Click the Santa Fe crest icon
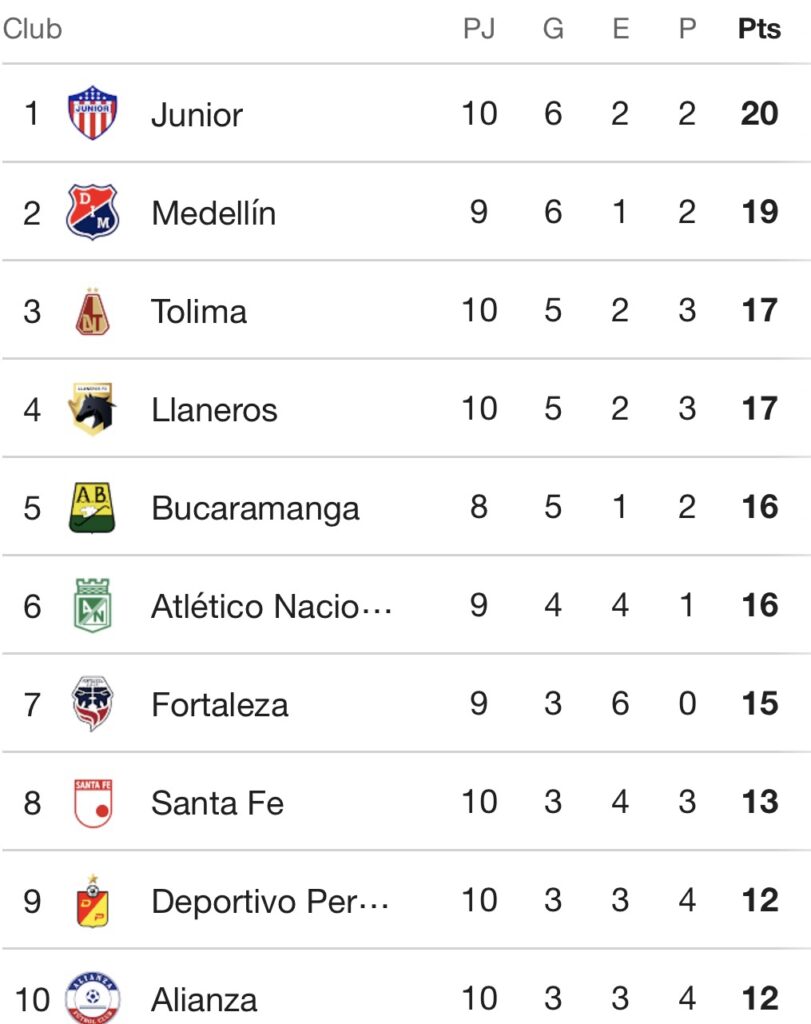The image size is (811, 1024). coord(92,802)
